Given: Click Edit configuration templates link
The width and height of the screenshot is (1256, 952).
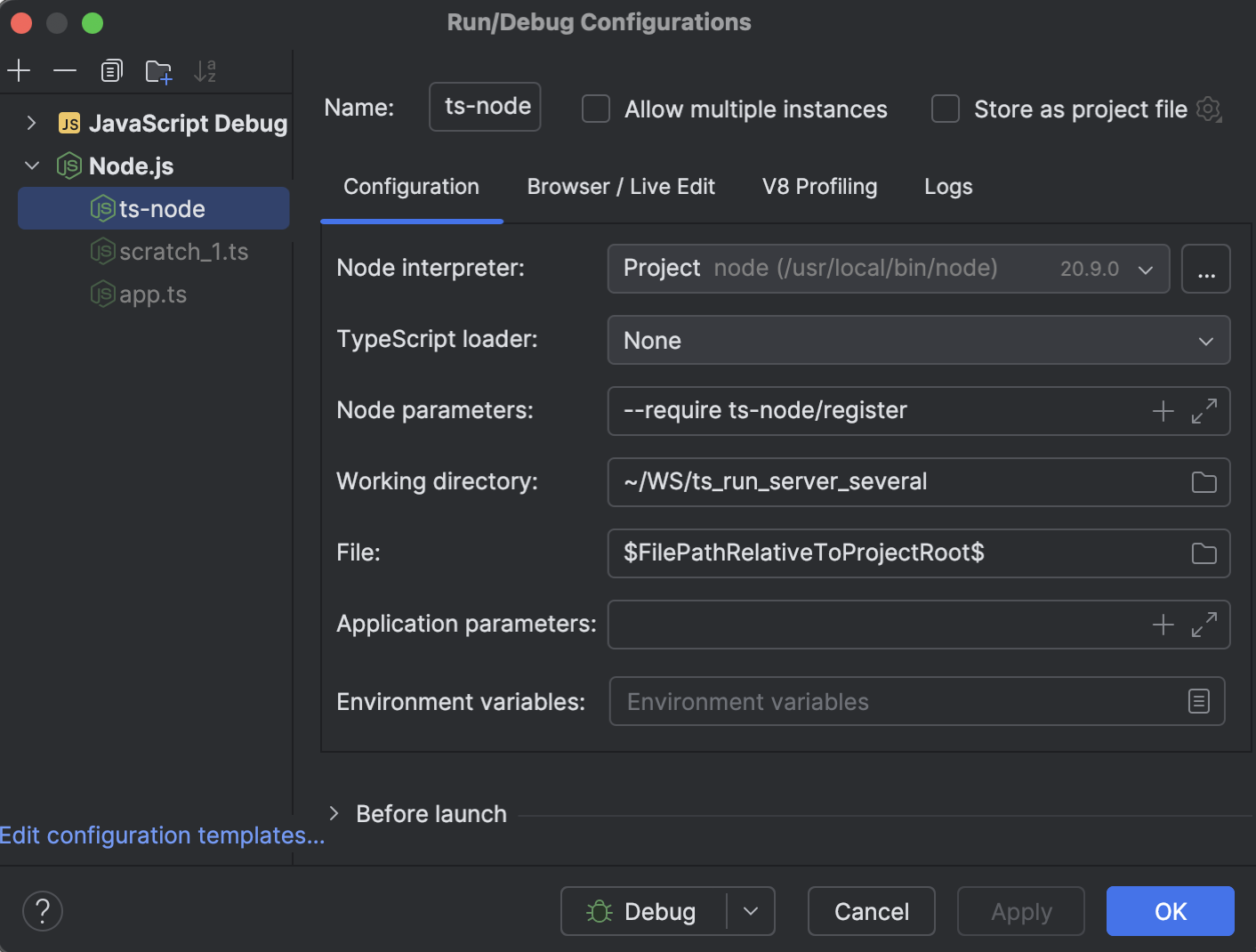Looking at the screenshot, I should 162,835.
